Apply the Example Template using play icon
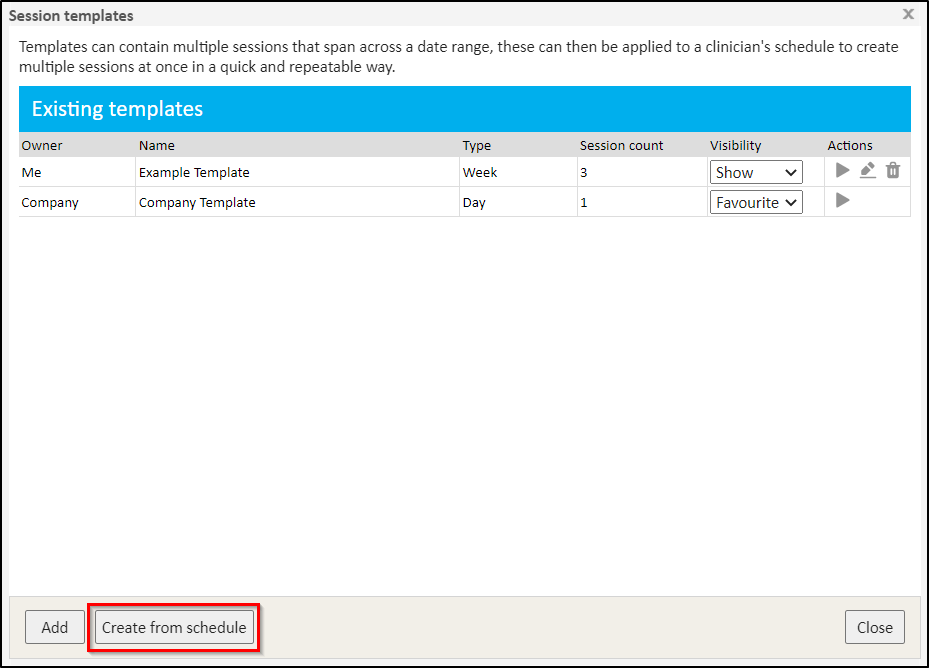The image size is (929, 668). coord(842,171)
